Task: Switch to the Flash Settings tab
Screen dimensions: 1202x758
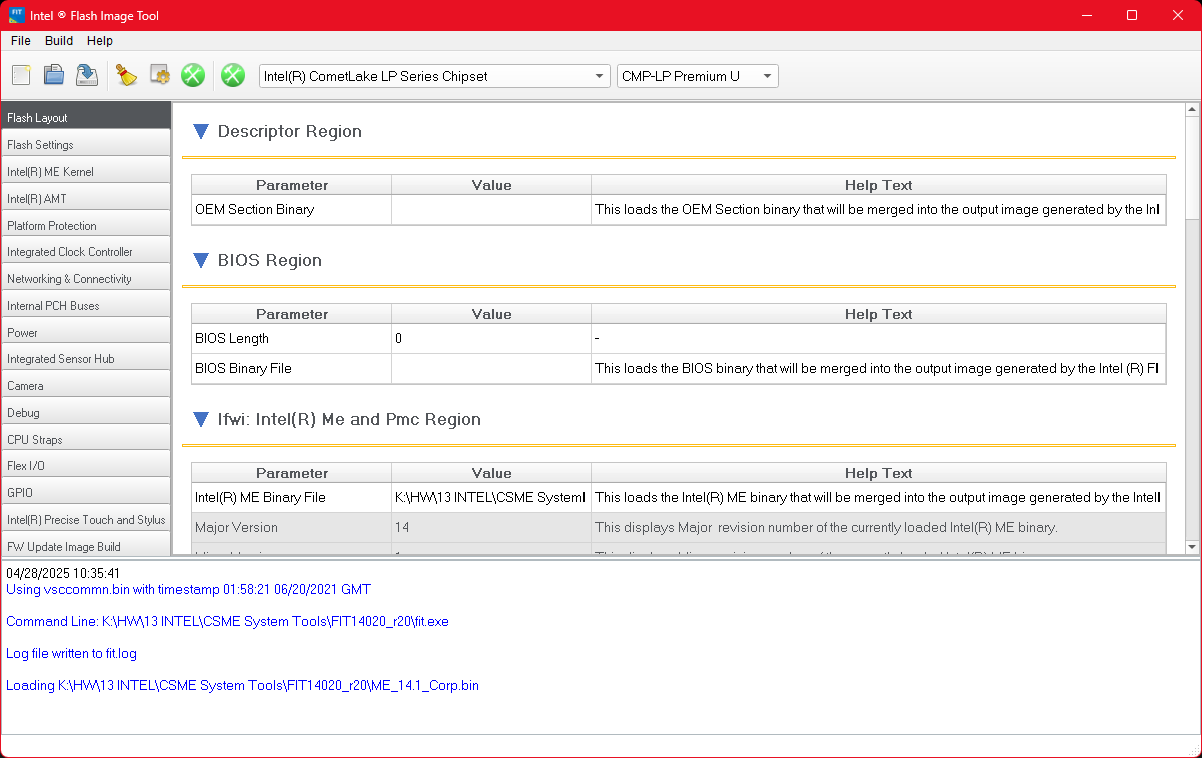Action: pos(86,144)
